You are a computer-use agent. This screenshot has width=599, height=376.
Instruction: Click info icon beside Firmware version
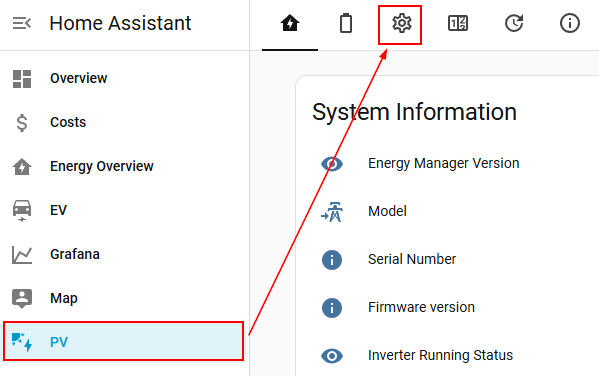point(332,308)
